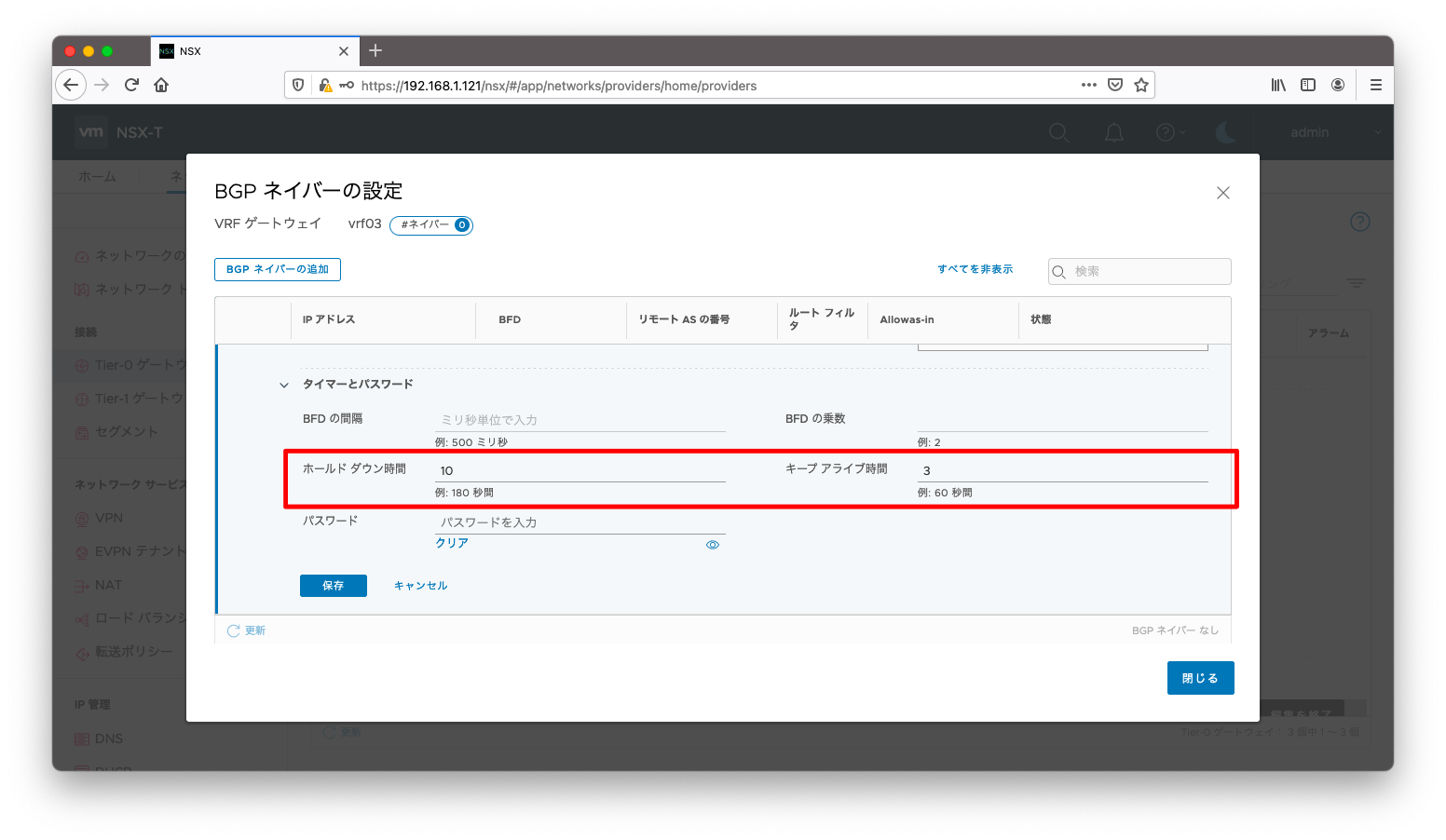Open the Firefox account icon
The image size is (1446, 840).
point(1338,85)
